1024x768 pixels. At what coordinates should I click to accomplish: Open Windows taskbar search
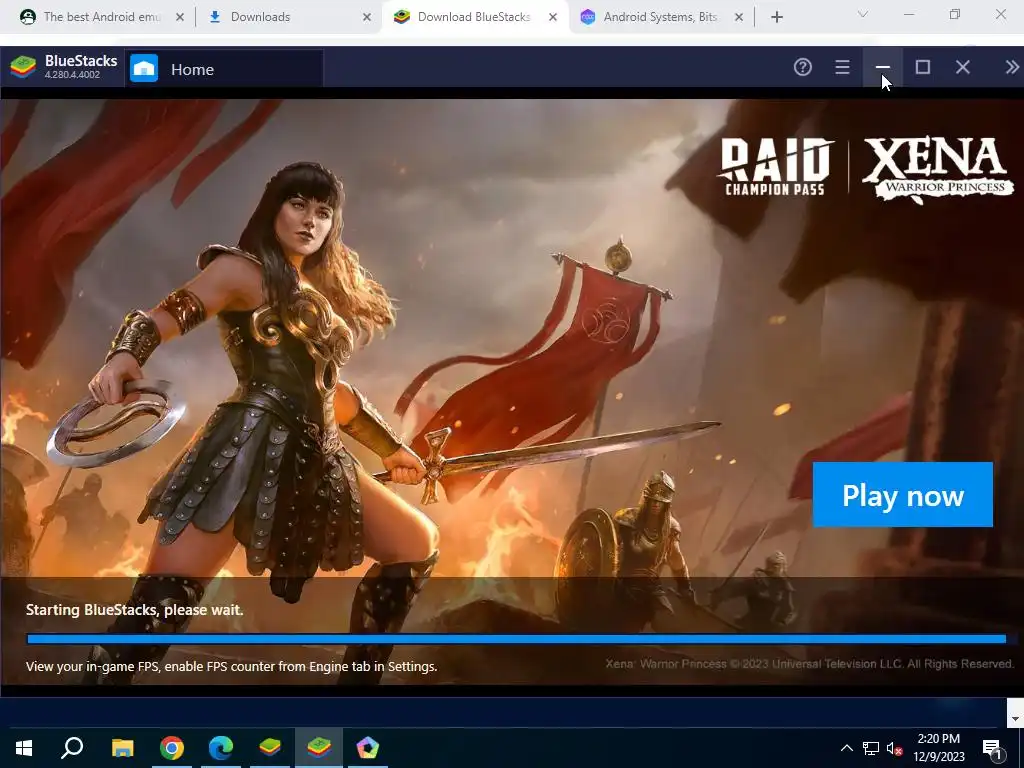coord(72,748)
